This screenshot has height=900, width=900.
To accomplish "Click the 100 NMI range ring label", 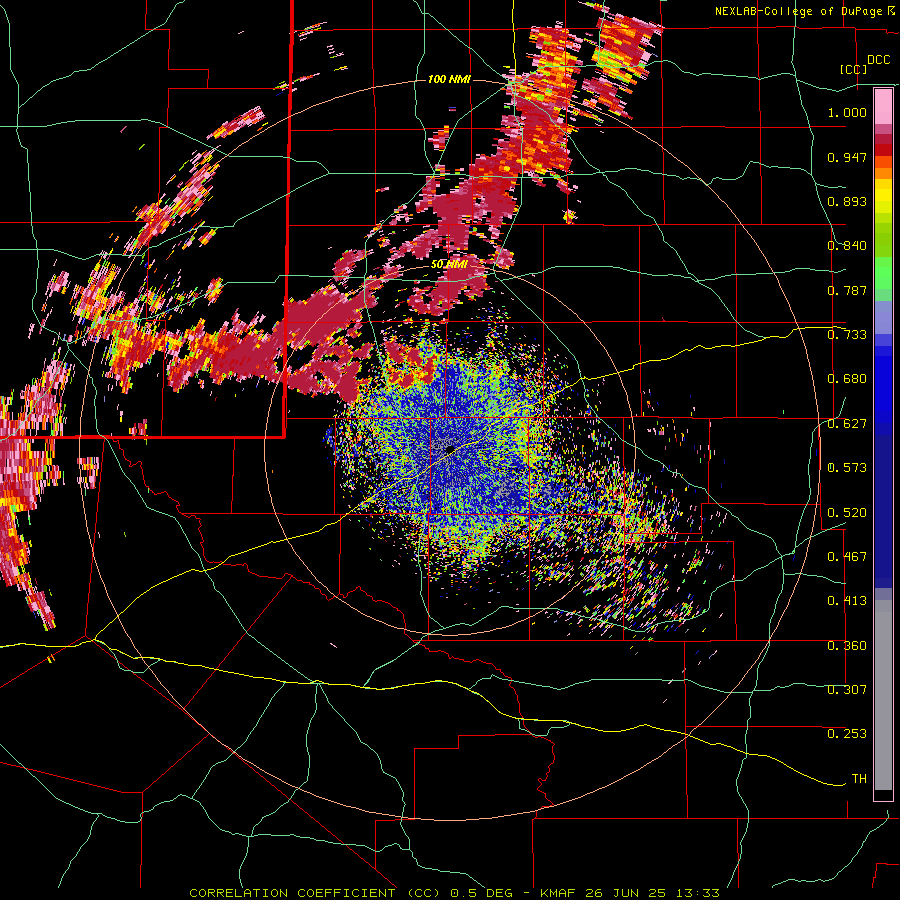I will pos(449,79).
